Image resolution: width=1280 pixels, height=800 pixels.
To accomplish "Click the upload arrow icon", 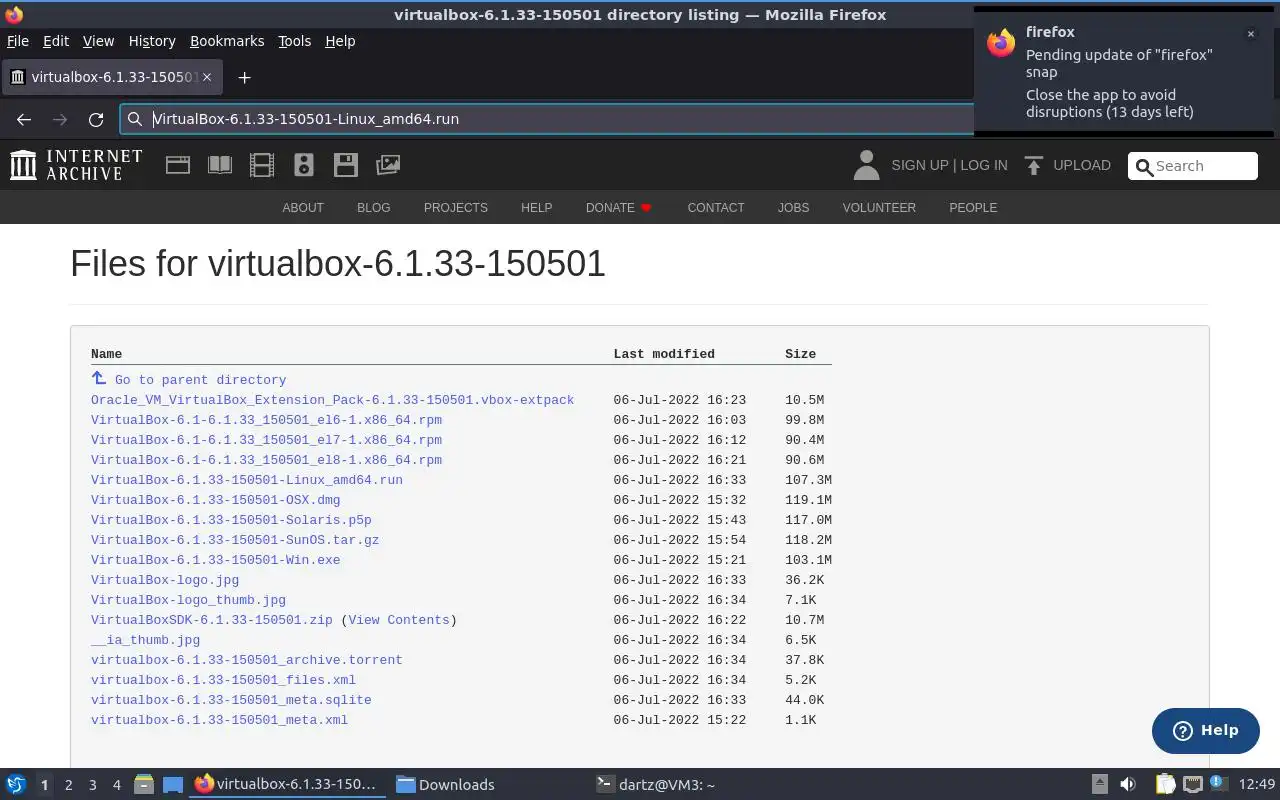I will click(1034, 166).
